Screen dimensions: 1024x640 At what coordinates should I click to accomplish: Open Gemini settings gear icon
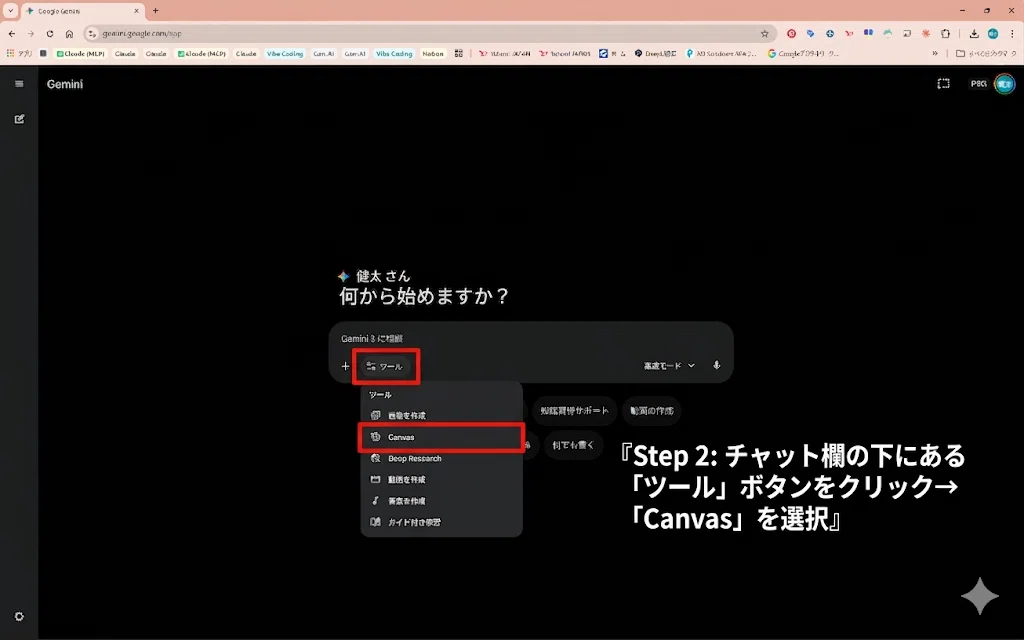click(x=19, y=616)
